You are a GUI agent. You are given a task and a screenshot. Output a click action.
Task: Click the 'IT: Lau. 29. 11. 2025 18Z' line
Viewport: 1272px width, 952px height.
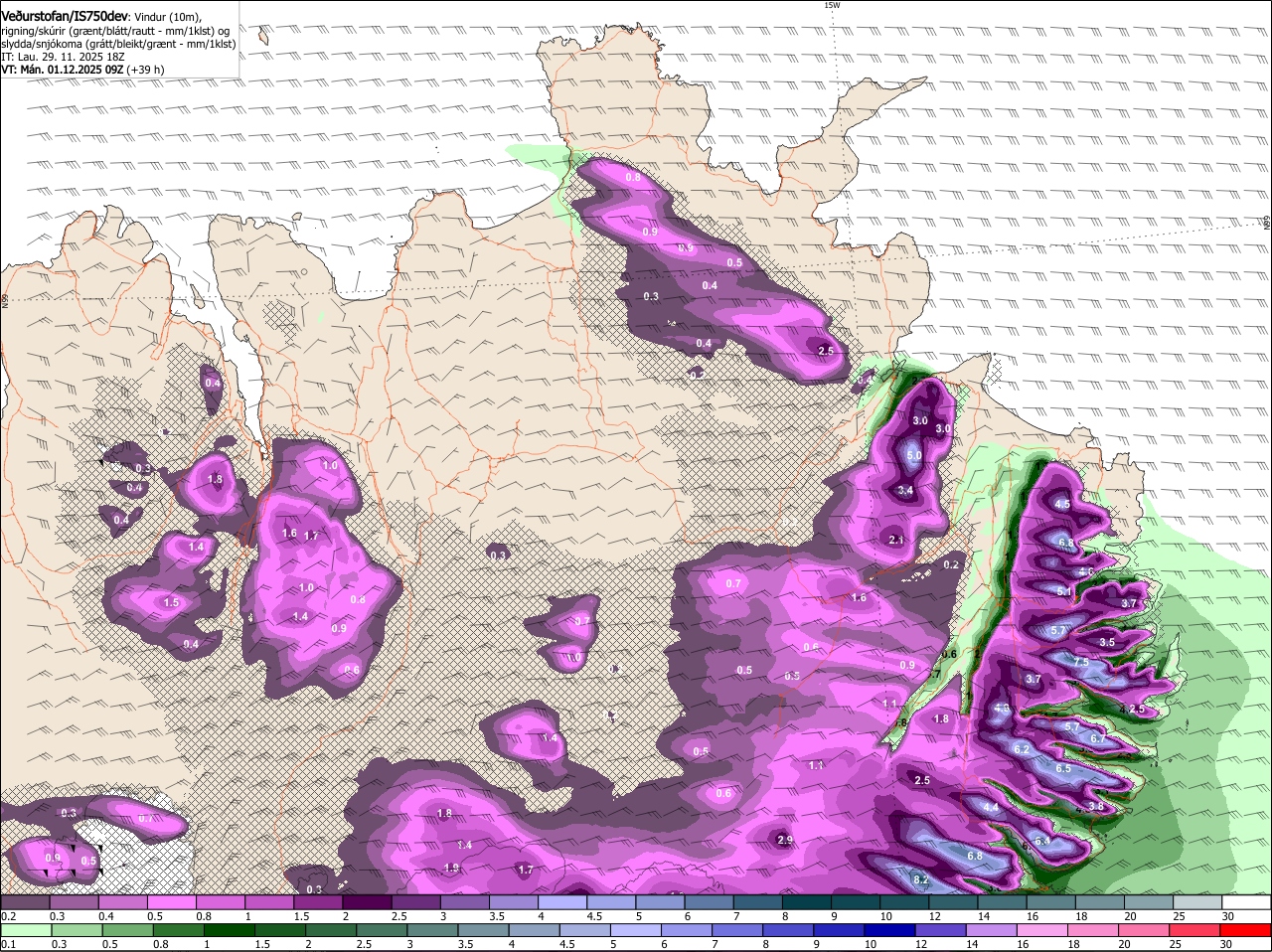[63, 57]
